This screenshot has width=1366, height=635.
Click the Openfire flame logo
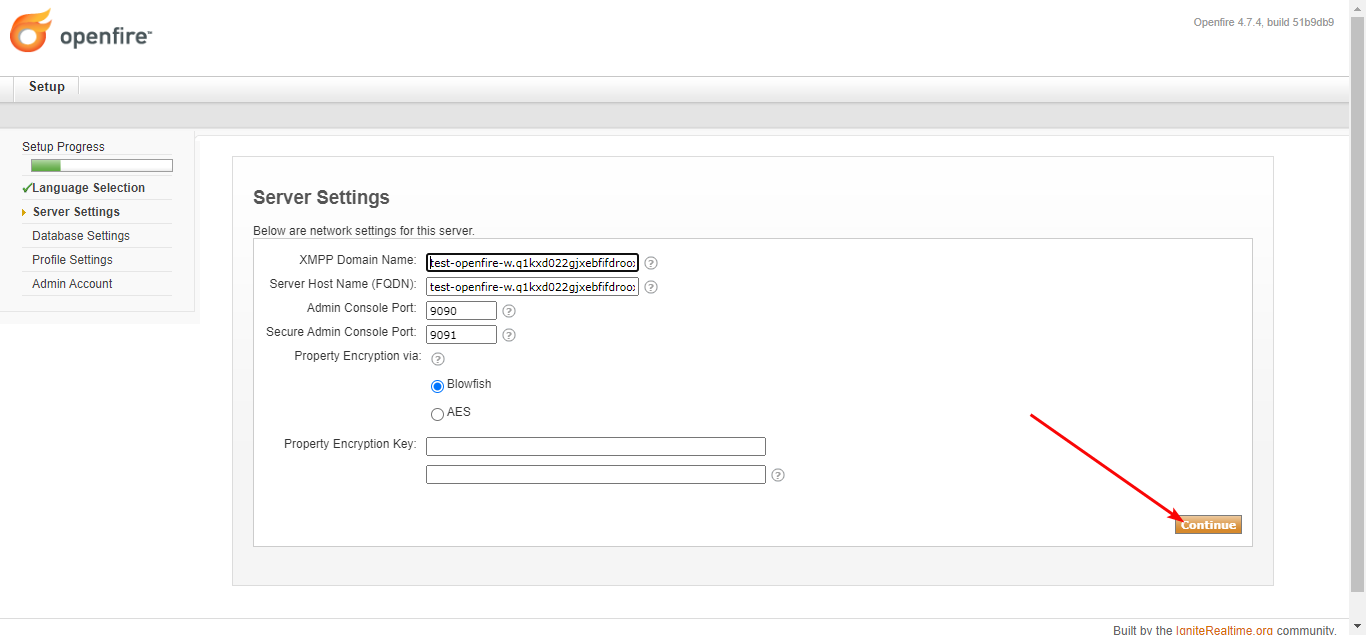coord(30,31)
